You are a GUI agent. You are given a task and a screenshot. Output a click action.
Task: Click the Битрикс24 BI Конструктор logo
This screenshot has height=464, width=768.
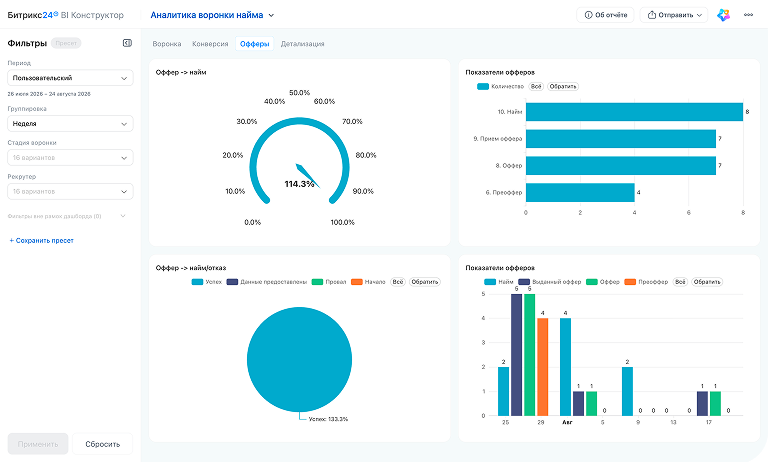pyautogui.click(x=66, y=15)
